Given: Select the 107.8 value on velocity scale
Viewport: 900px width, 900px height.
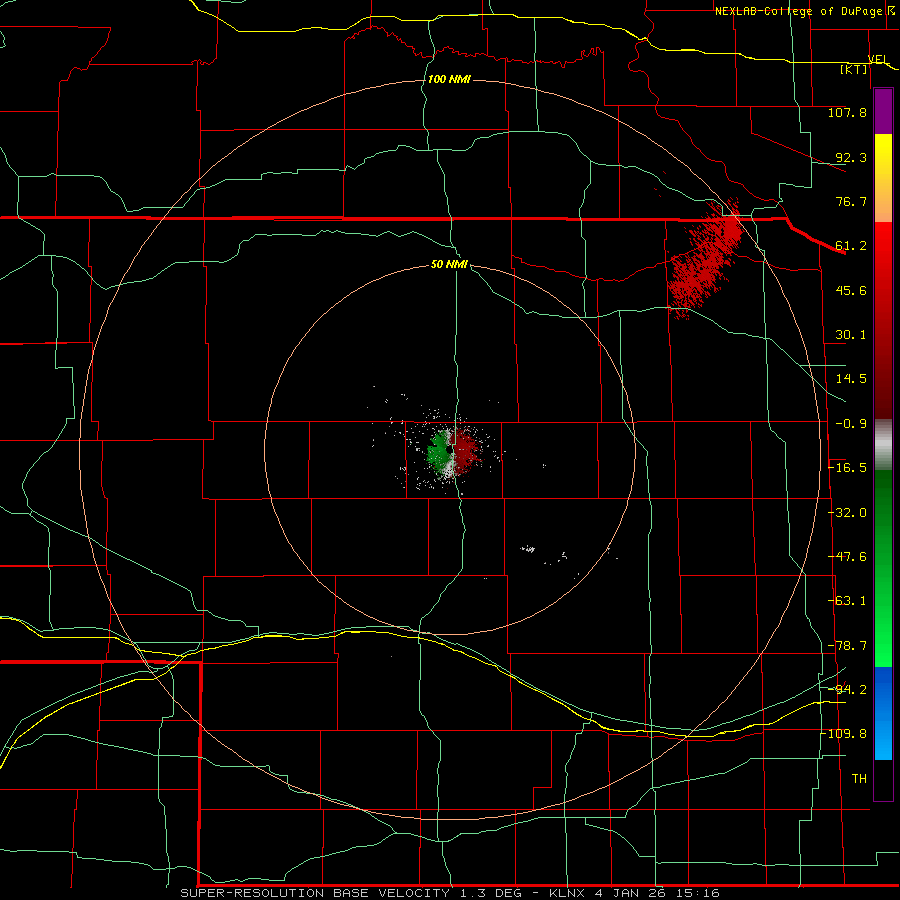Looking at the screenshot, I should click(847, 112).
